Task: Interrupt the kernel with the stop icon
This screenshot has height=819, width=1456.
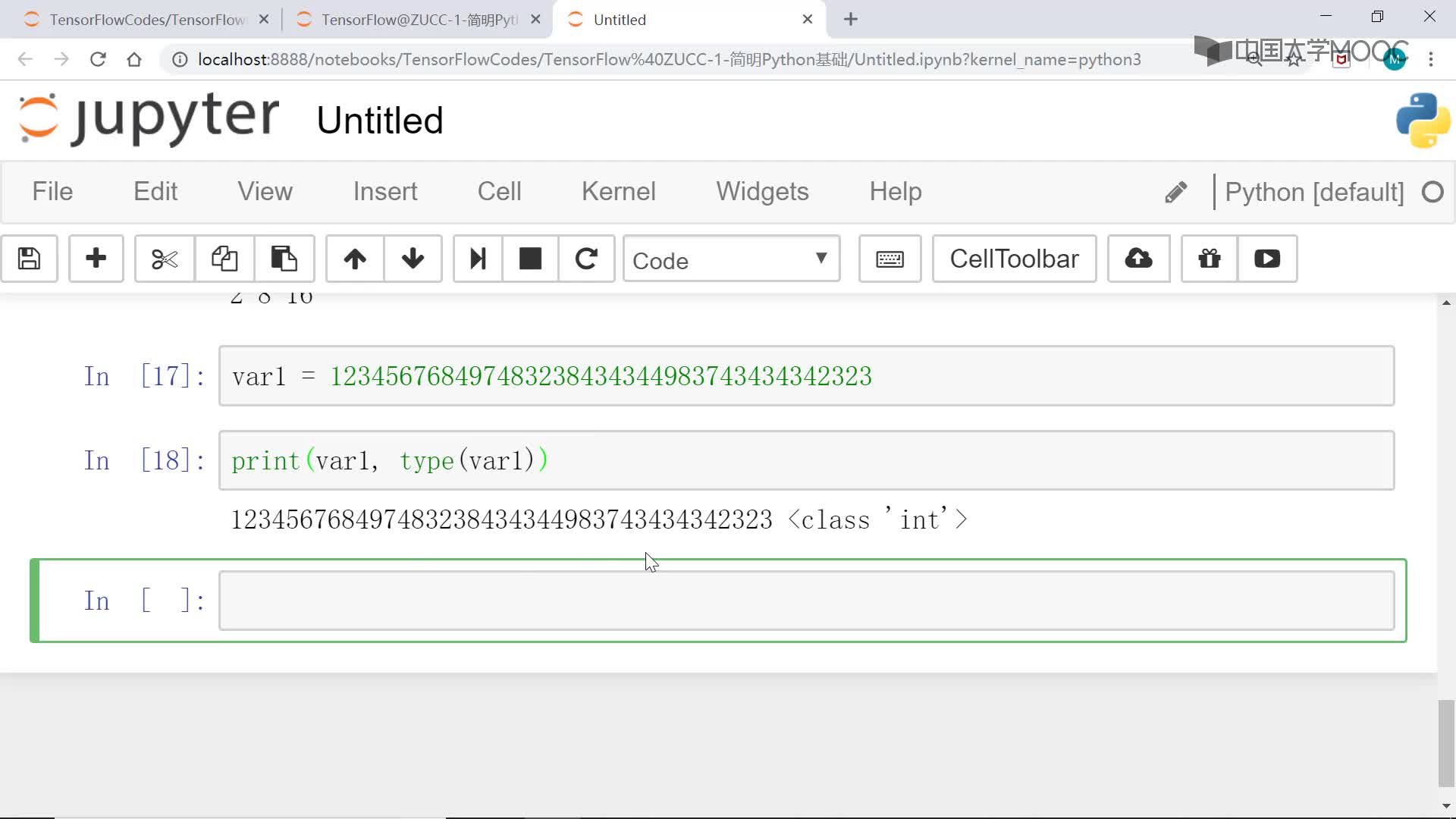Action: coord(530,259)
